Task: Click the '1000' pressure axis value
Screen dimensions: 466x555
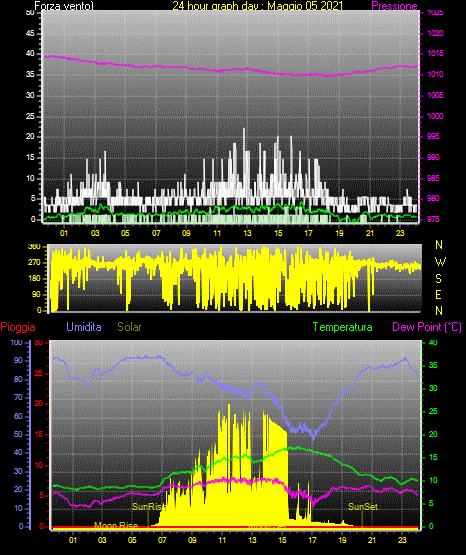Action: tap(436, 116)
